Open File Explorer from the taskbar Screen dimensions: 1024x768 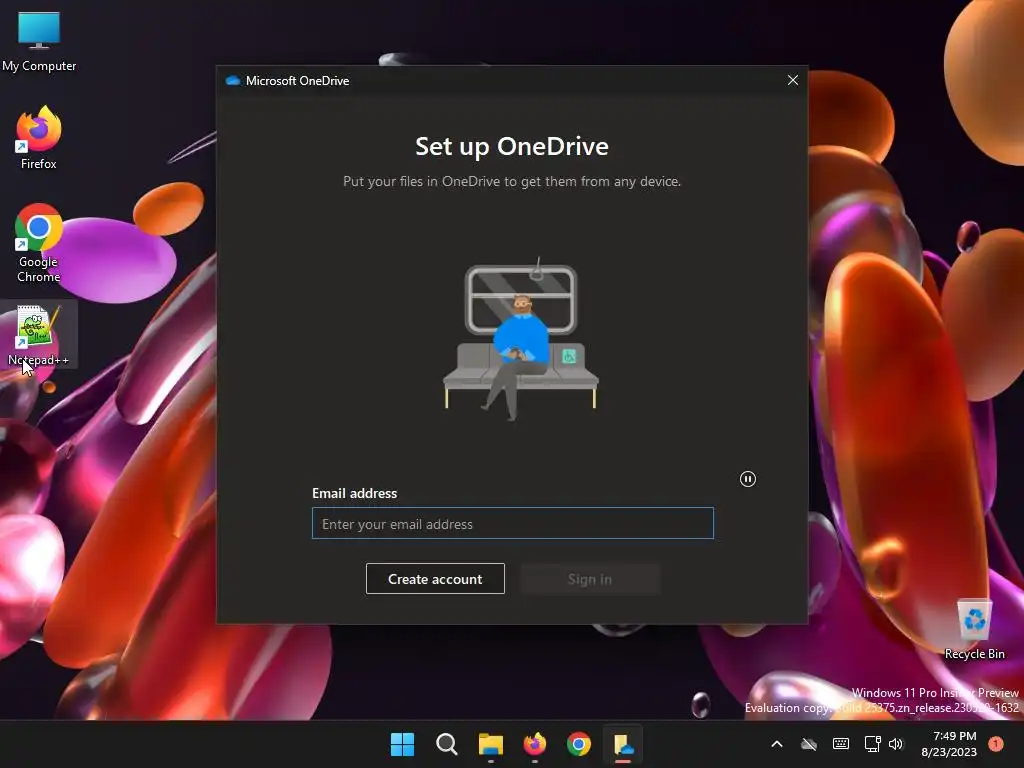(490, 744)
